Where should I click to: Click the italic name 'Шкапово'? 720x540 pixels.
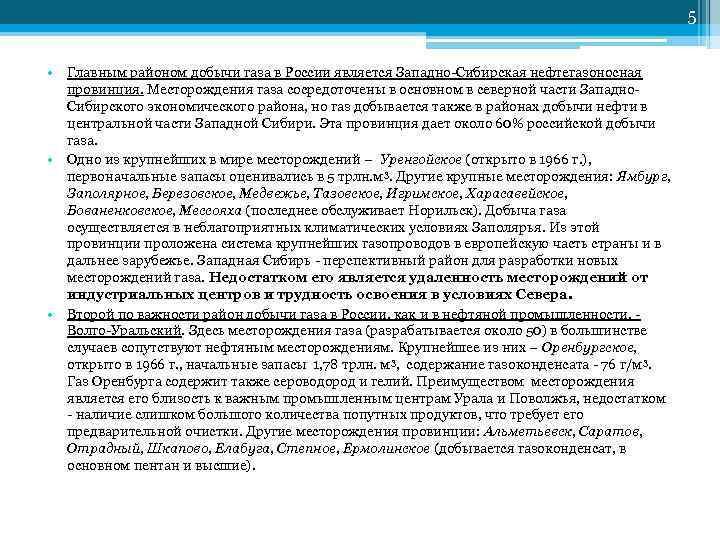tap(177, 449)
